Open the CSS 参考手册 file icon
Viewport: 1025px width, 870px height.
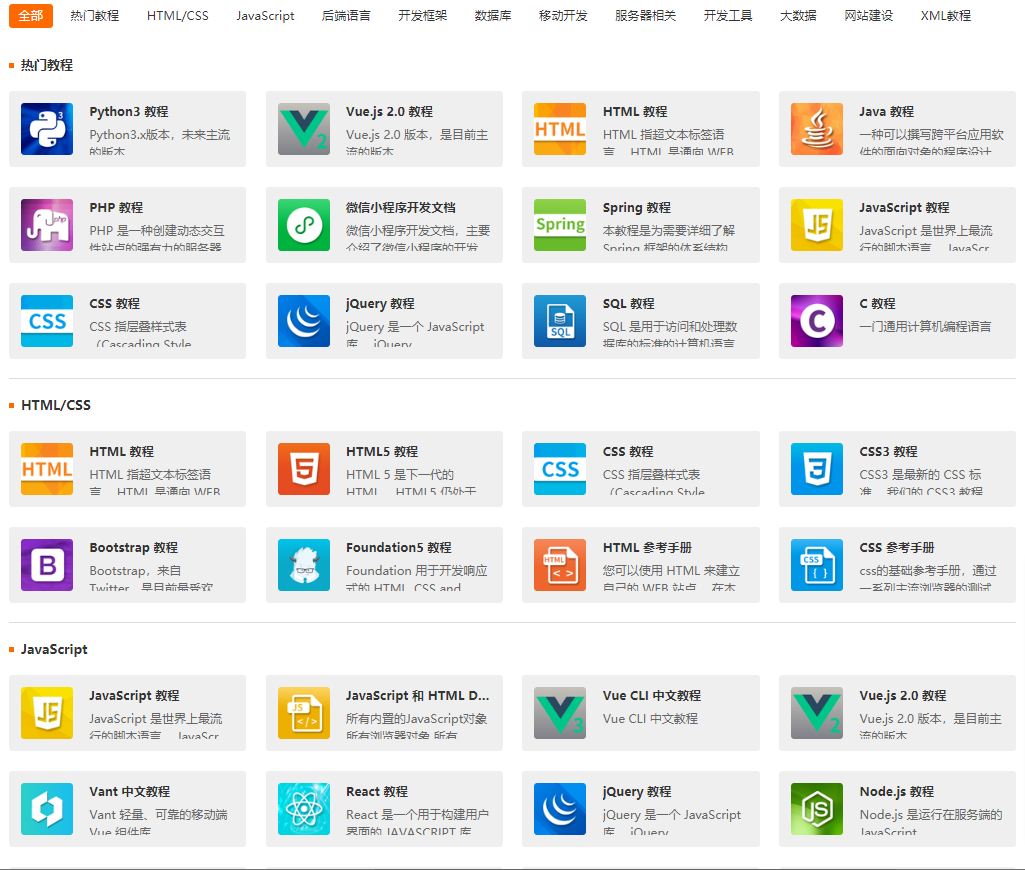[817, 565]
